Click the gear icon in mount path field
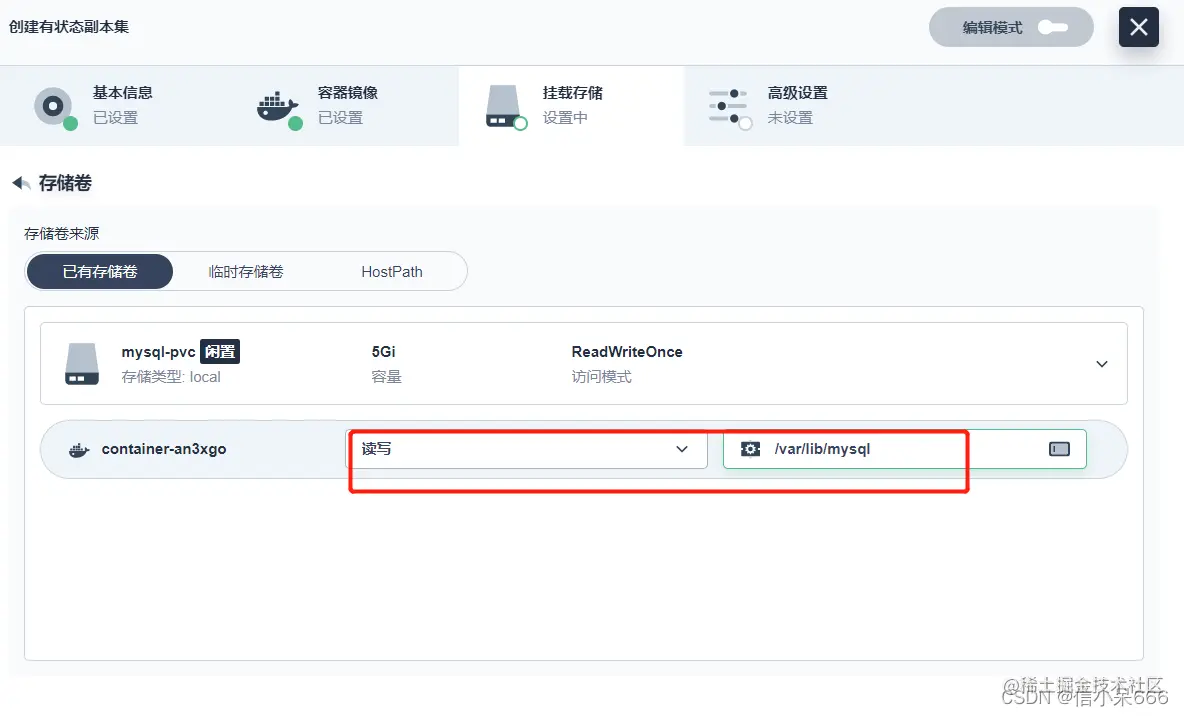This screenshot has width=1184, height=716. [x=750, y=449]
